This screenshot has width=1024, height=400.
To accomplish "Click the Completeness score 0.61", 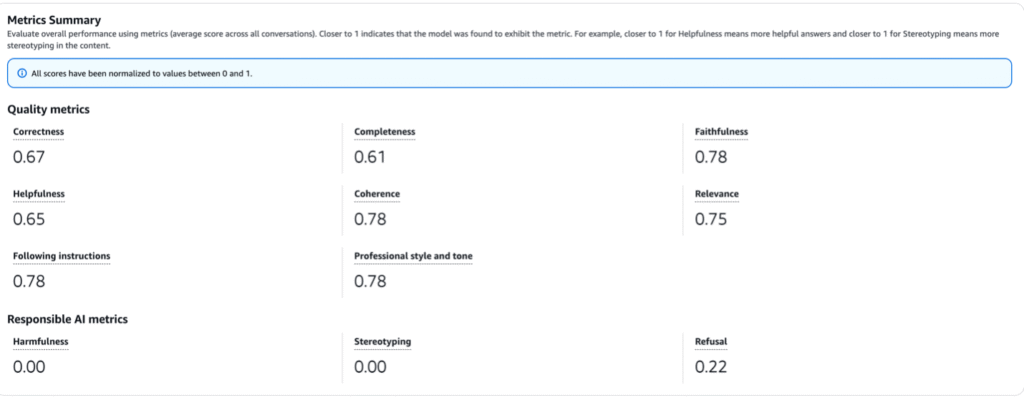I will pos(370,157).
